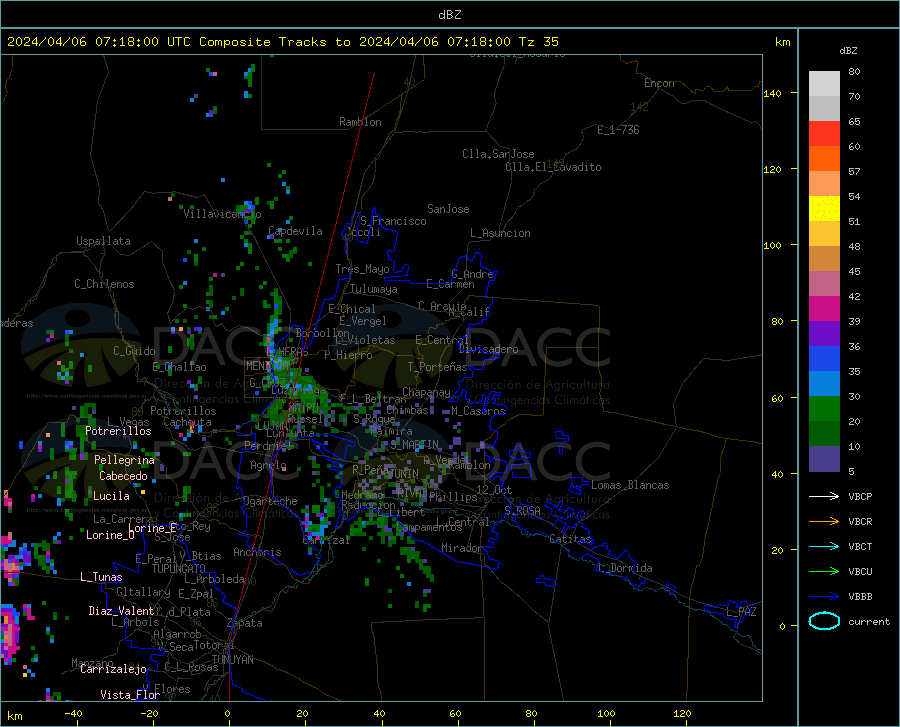
Task: Click the Catitas map label
Action: coord(571,539)
